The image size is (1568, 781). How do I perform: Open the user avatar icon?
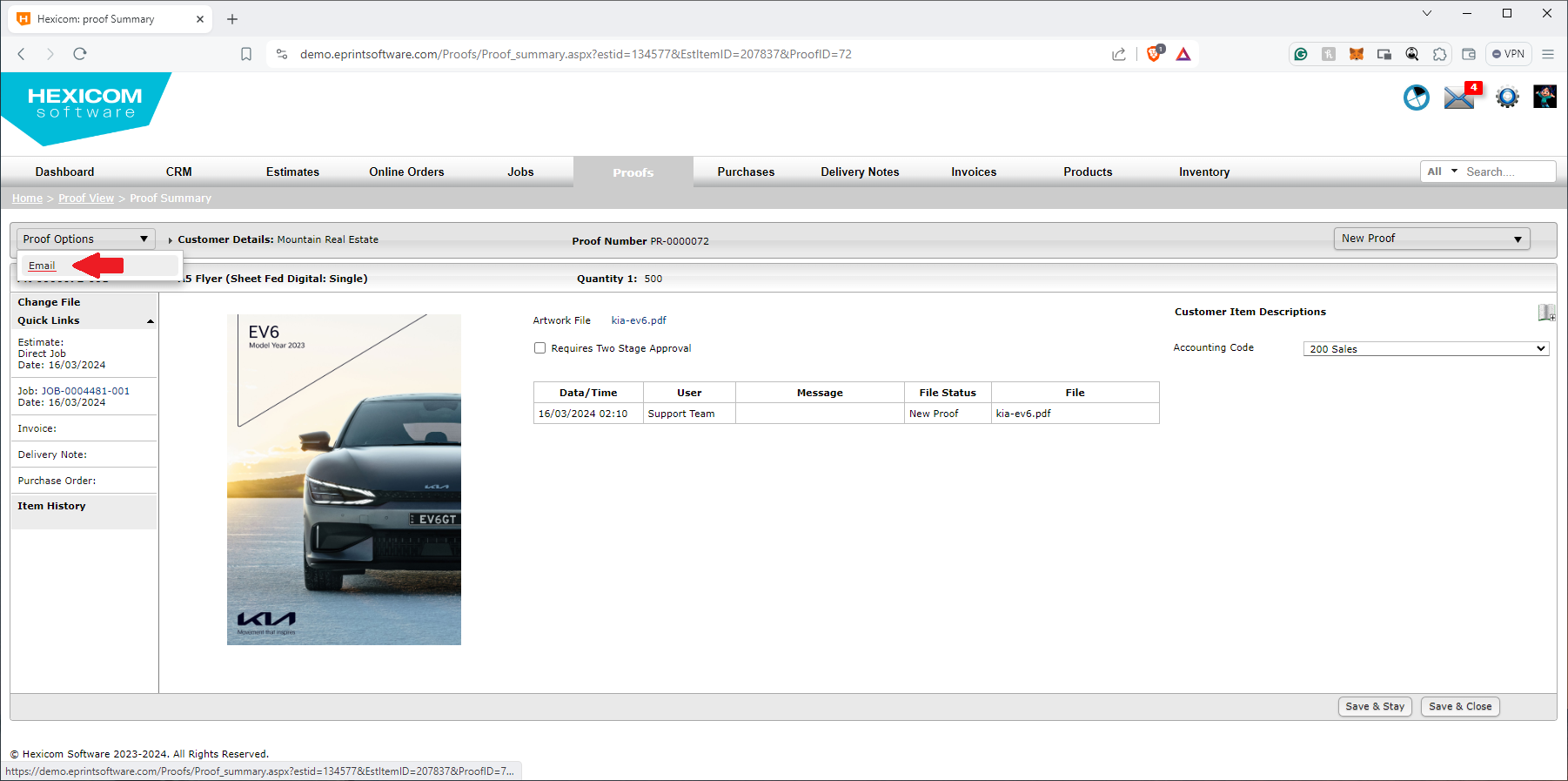coord(1545,97)
